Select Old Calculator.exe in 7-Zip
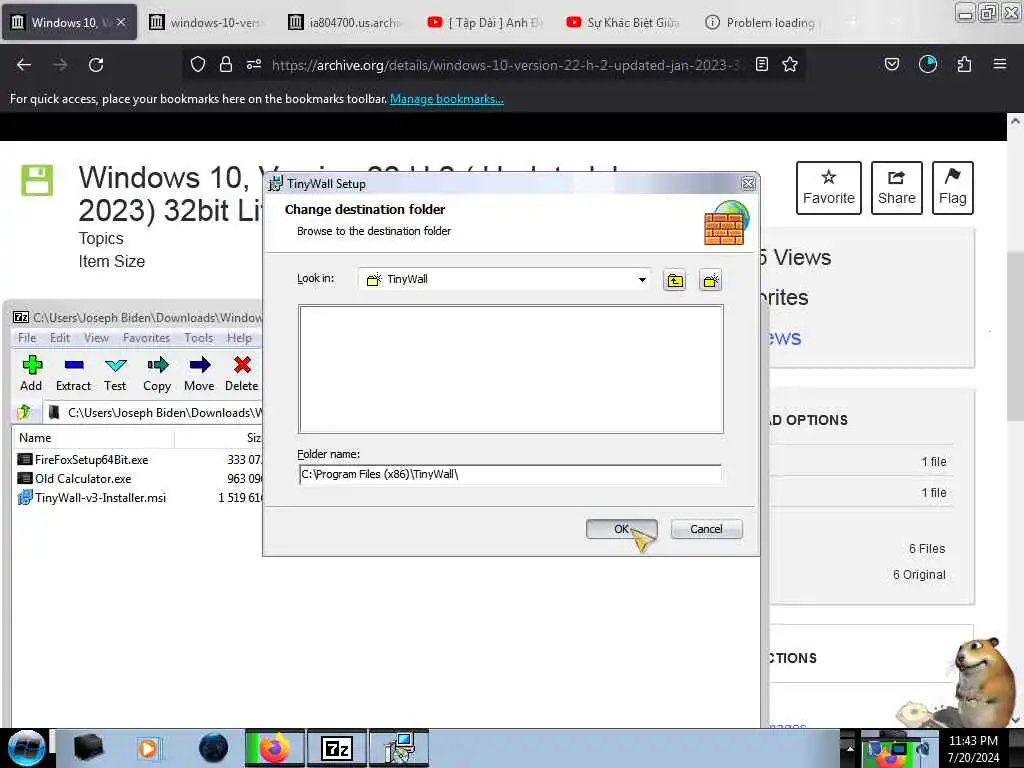Image resolution: width=1024 pixels, height=768 pixels. click(83, 479)
